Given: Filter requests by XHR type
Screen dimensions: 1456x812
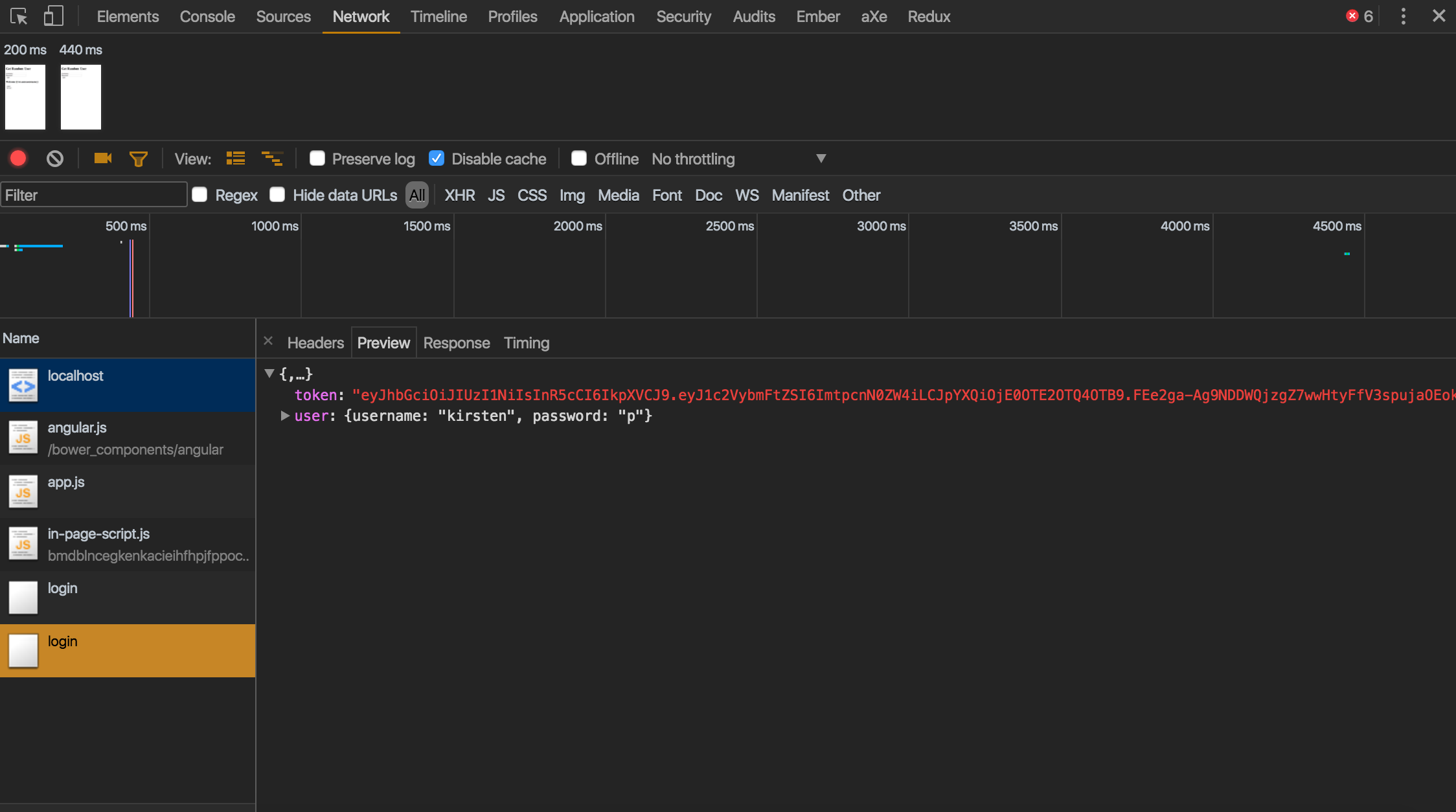Looking at the screenshot, I should 459,195.
